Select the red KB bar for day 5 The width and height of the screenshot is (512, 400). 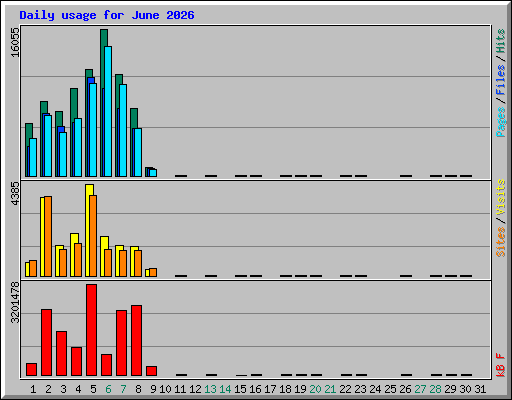click(91, 330)
